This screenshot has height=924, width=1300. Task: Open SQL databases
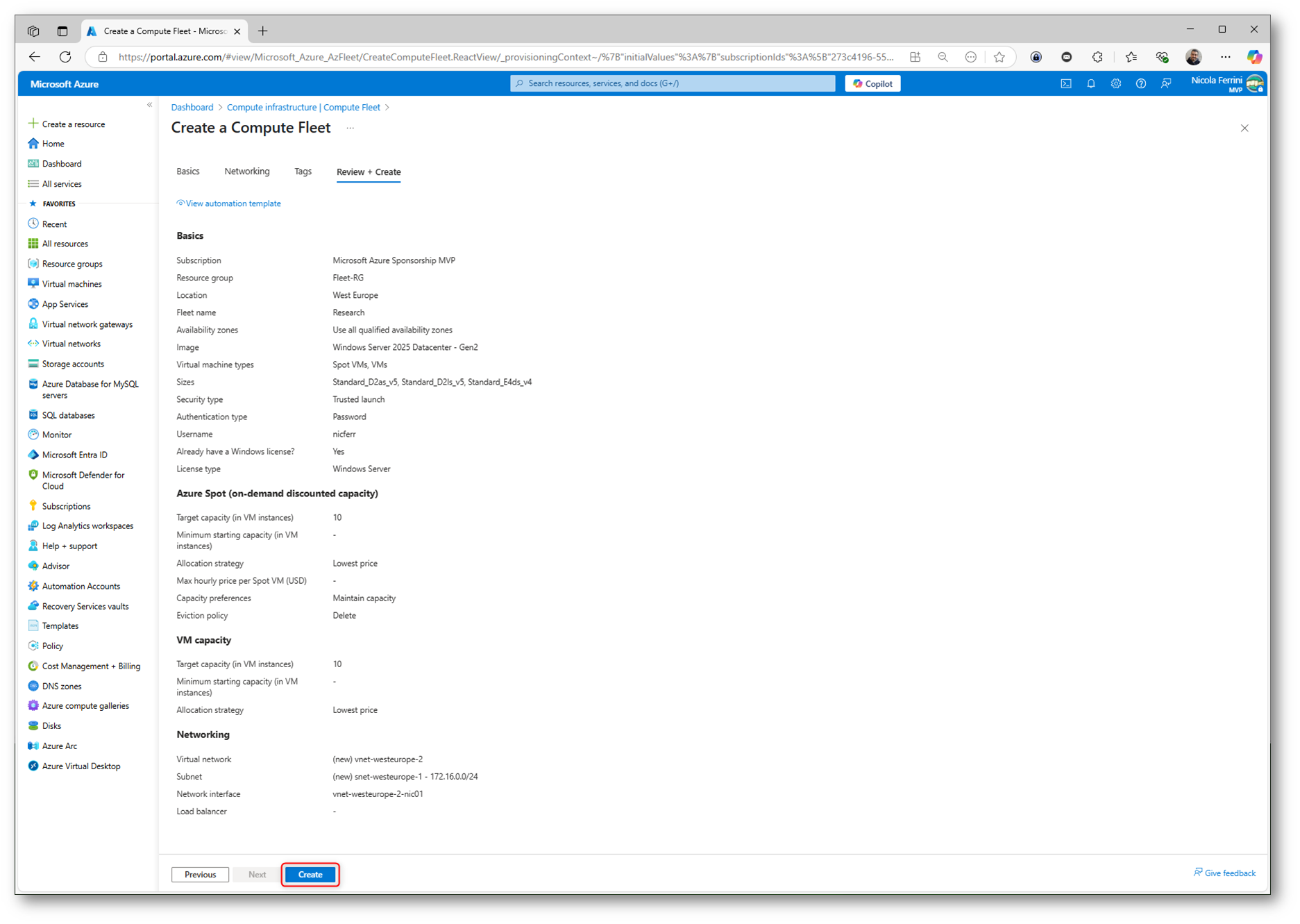point(68,415)
